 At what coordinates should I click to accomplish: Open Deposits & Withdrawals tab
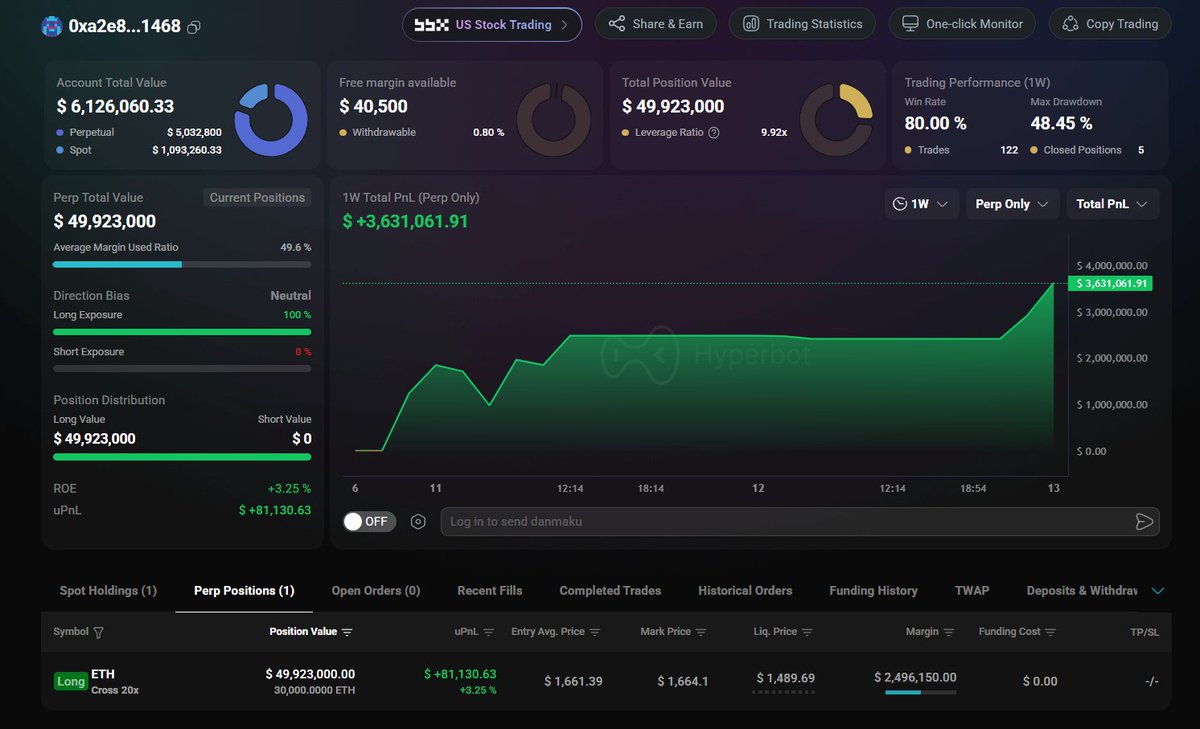point(1082,591)
